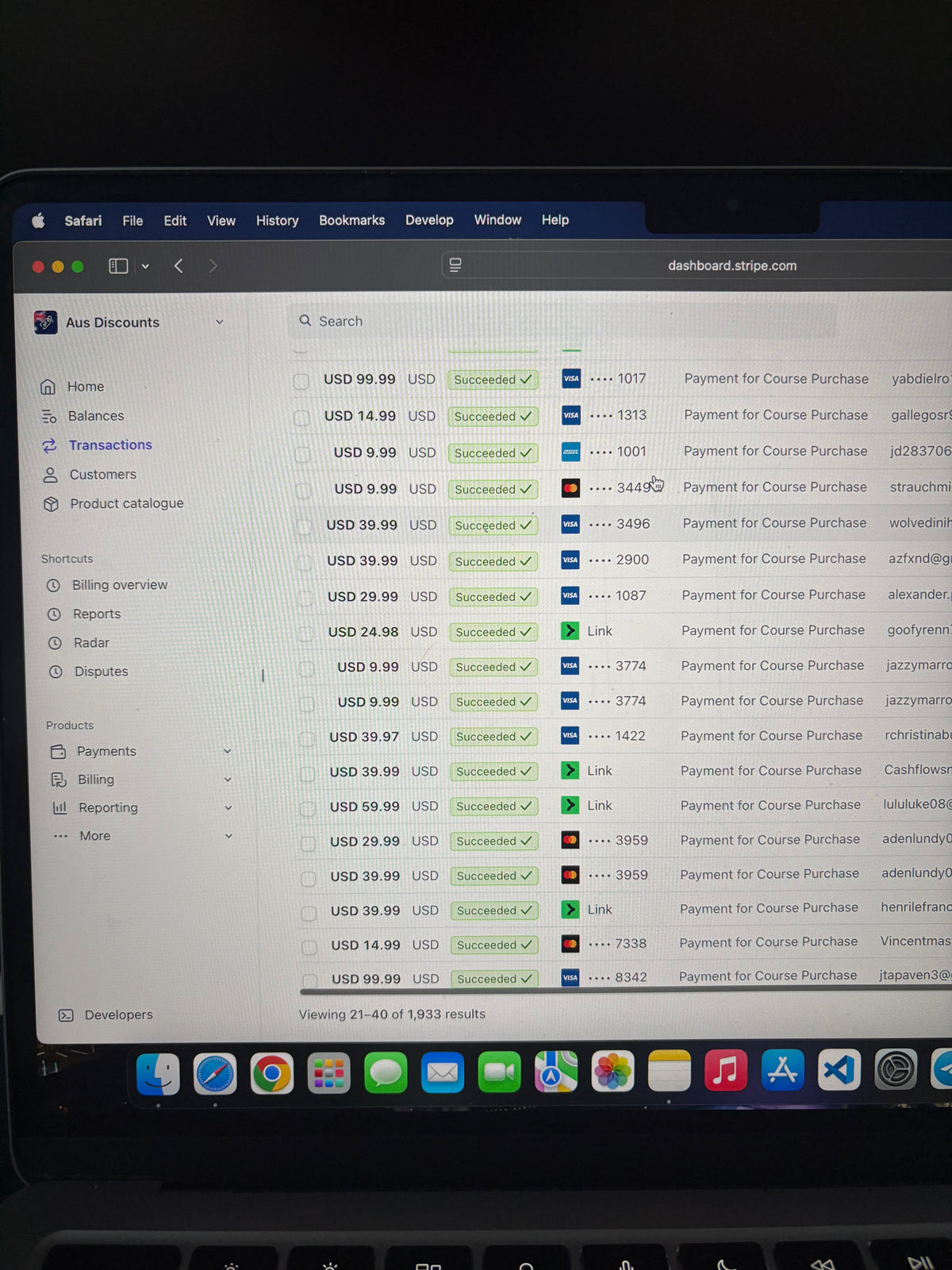The image size is (952, 1270).
Task: Expand the Reporting section chevron
Action: click(228, 808)
